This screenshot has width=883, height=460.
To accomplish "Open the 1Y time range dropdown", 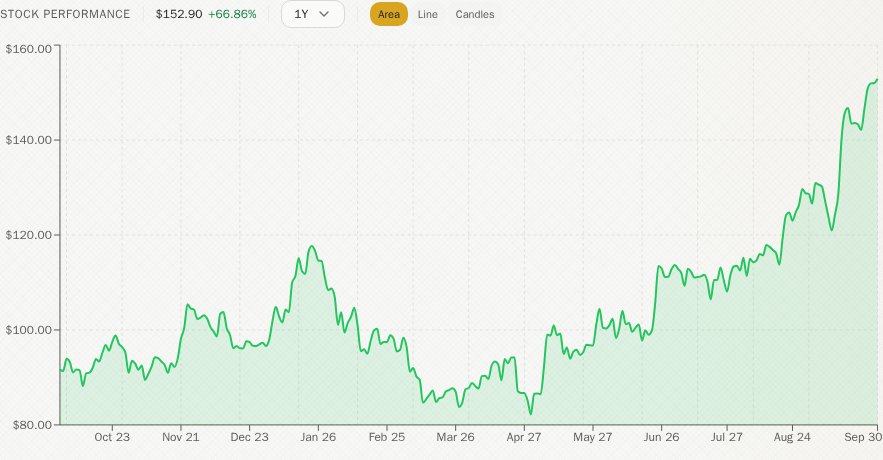I will coord(313,14).
